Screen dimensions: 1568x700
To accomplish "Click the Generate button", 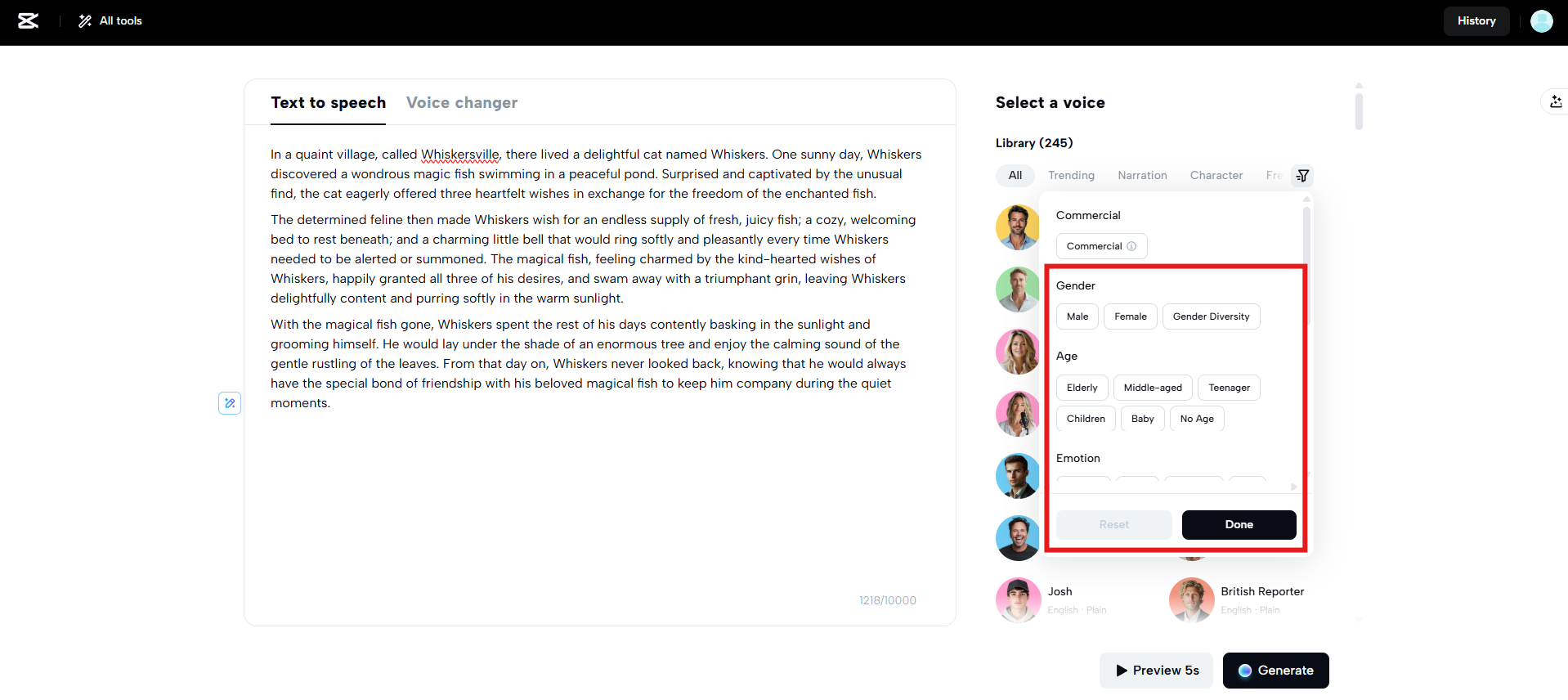I will [1275, 671].
